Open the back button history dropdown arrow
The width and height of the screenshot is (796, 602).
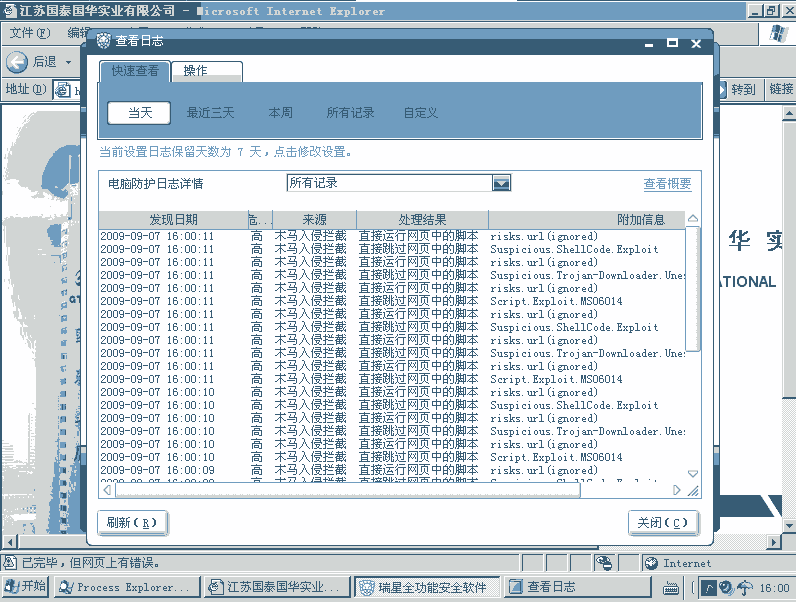[x=68, y=62]
